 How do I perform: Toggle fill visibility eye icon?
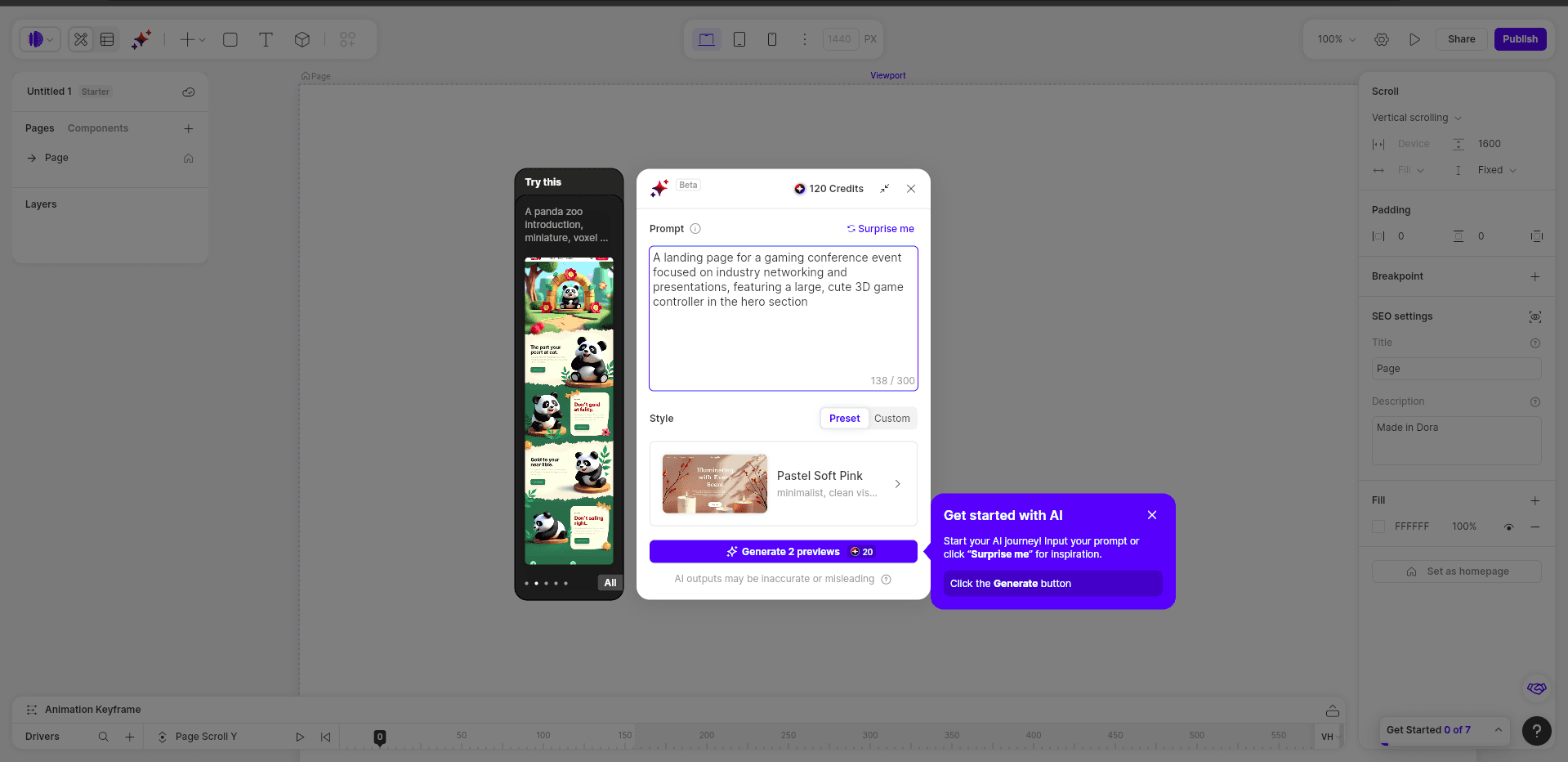coord(1509,527)
